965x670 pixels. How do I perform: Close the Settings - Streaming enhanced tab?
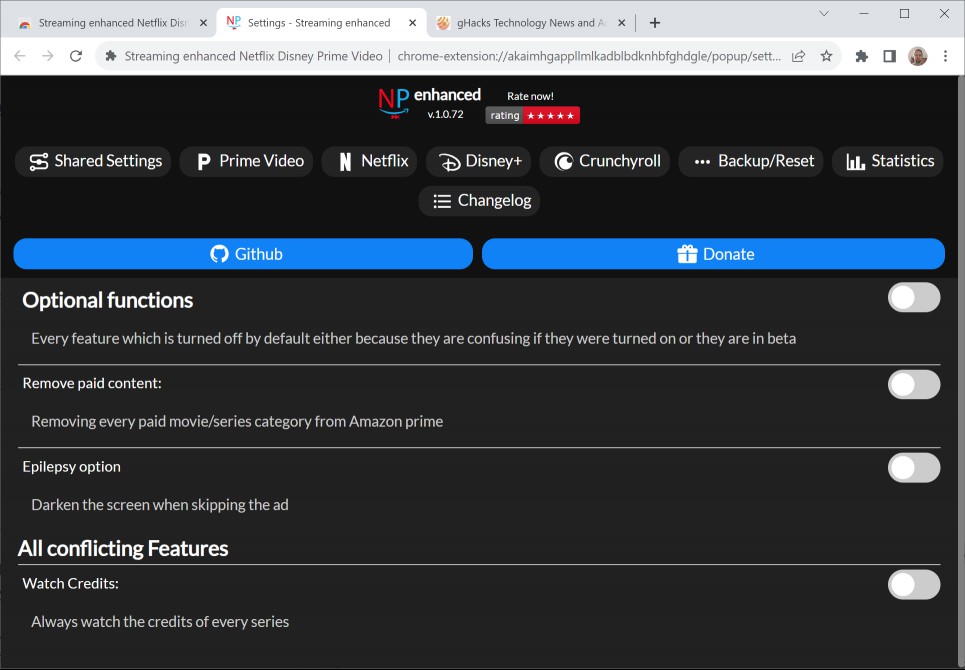(412, 23)
